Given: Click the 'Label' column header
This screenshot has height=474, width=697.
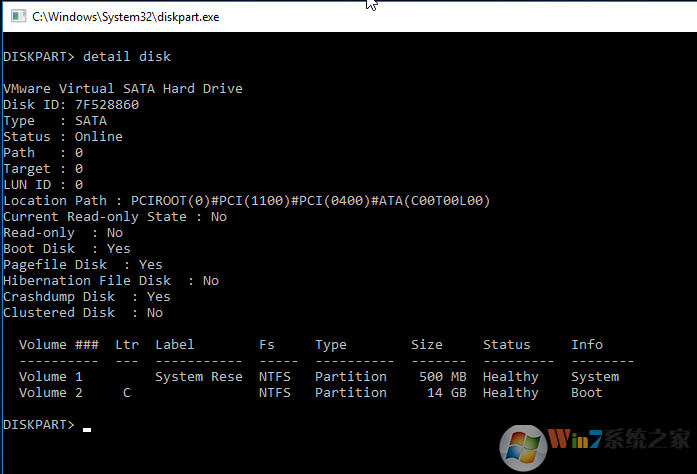Looking at the screenshot, I should tap(175, 345).
